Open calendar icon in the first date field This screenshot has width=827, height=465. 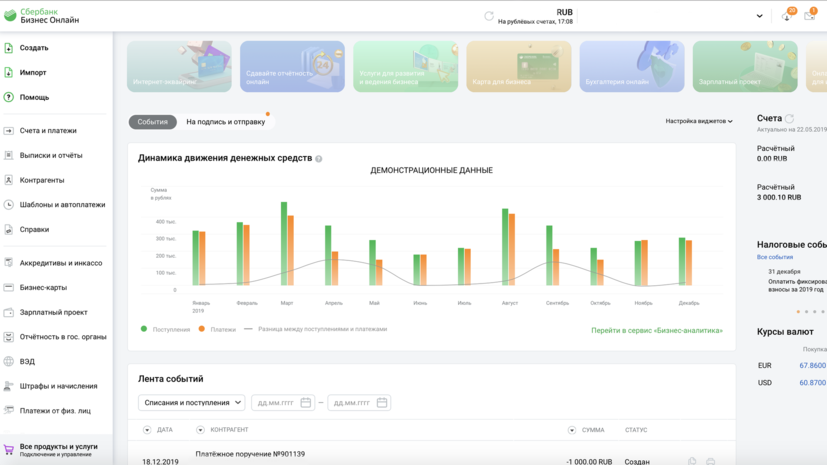coord(306,403)
